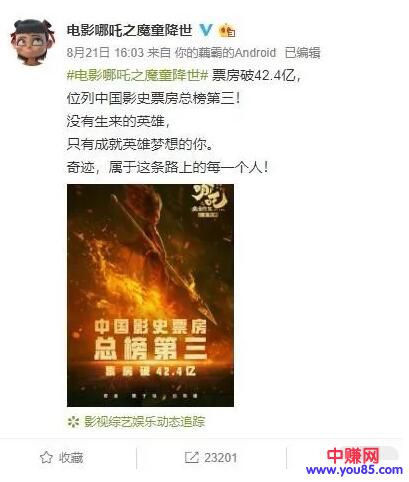Click the repost arrow icon
Screen dimensions: 409x482
[x=192, y=457]
